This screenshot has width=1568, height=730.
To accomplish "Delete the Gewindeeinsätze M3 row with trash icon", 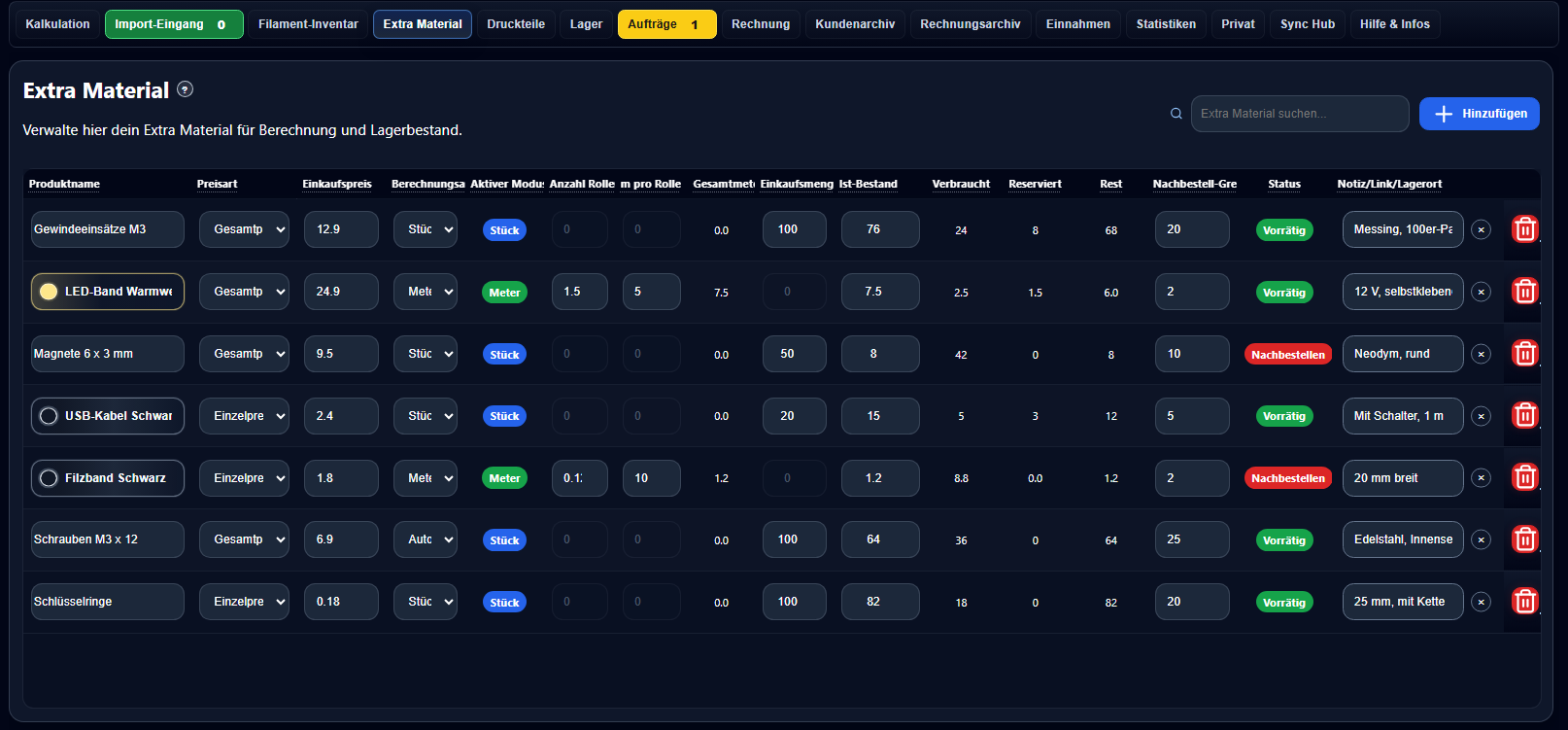I will point(1524,229).
